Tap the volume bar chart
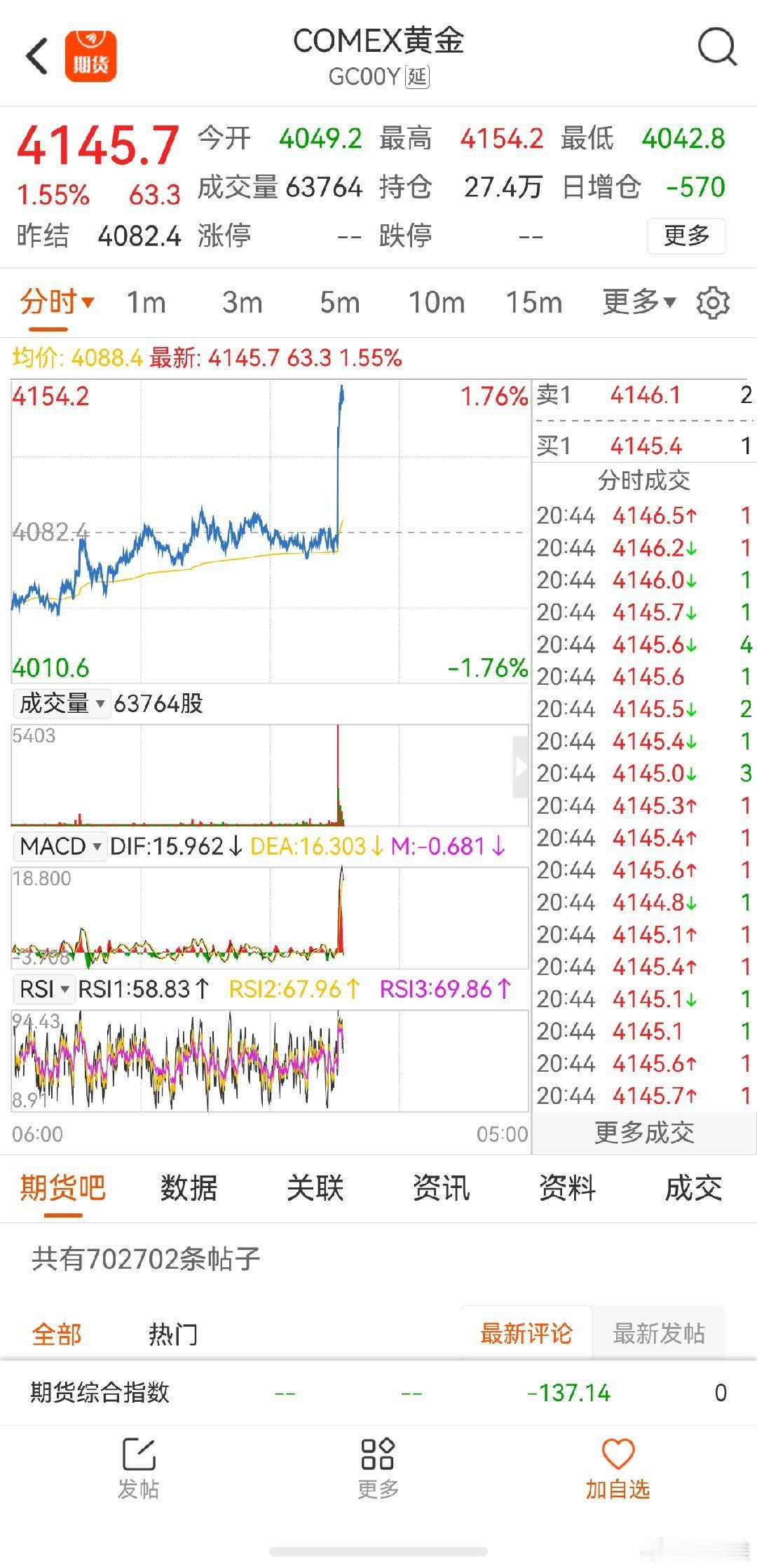Screen dimensions: 757x1568 (270, 775)
